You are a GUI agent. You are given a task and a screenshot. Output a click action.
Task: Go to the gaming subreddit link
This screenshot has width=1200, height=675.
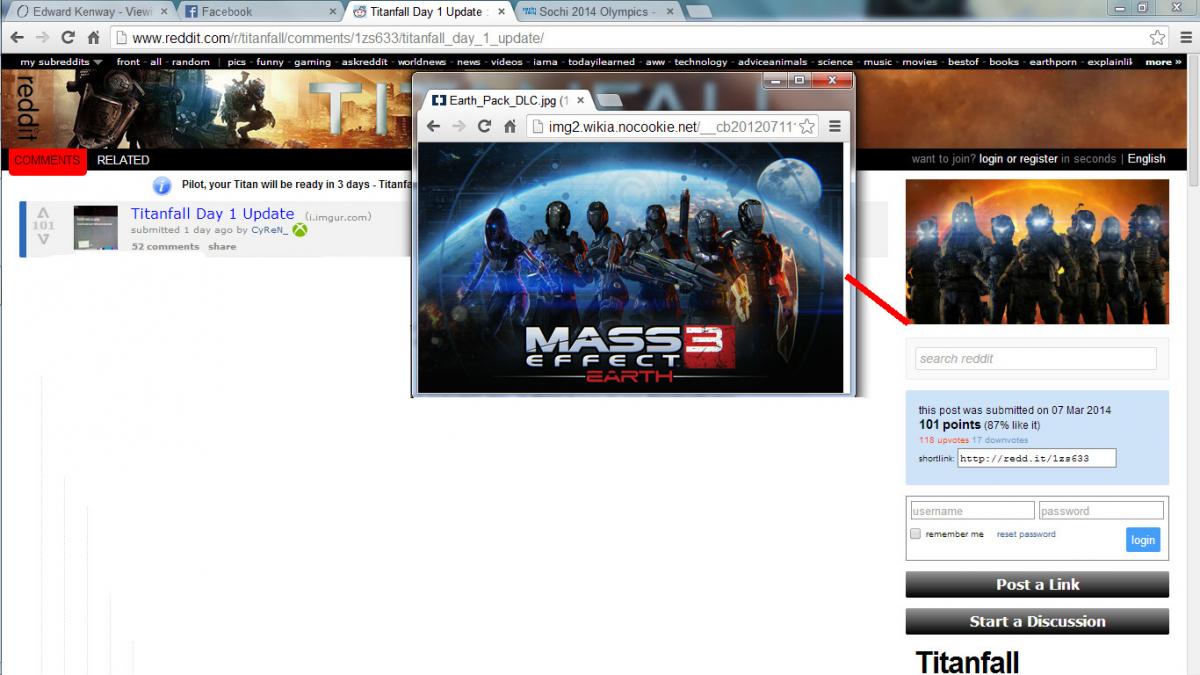(x=312, y=62)
